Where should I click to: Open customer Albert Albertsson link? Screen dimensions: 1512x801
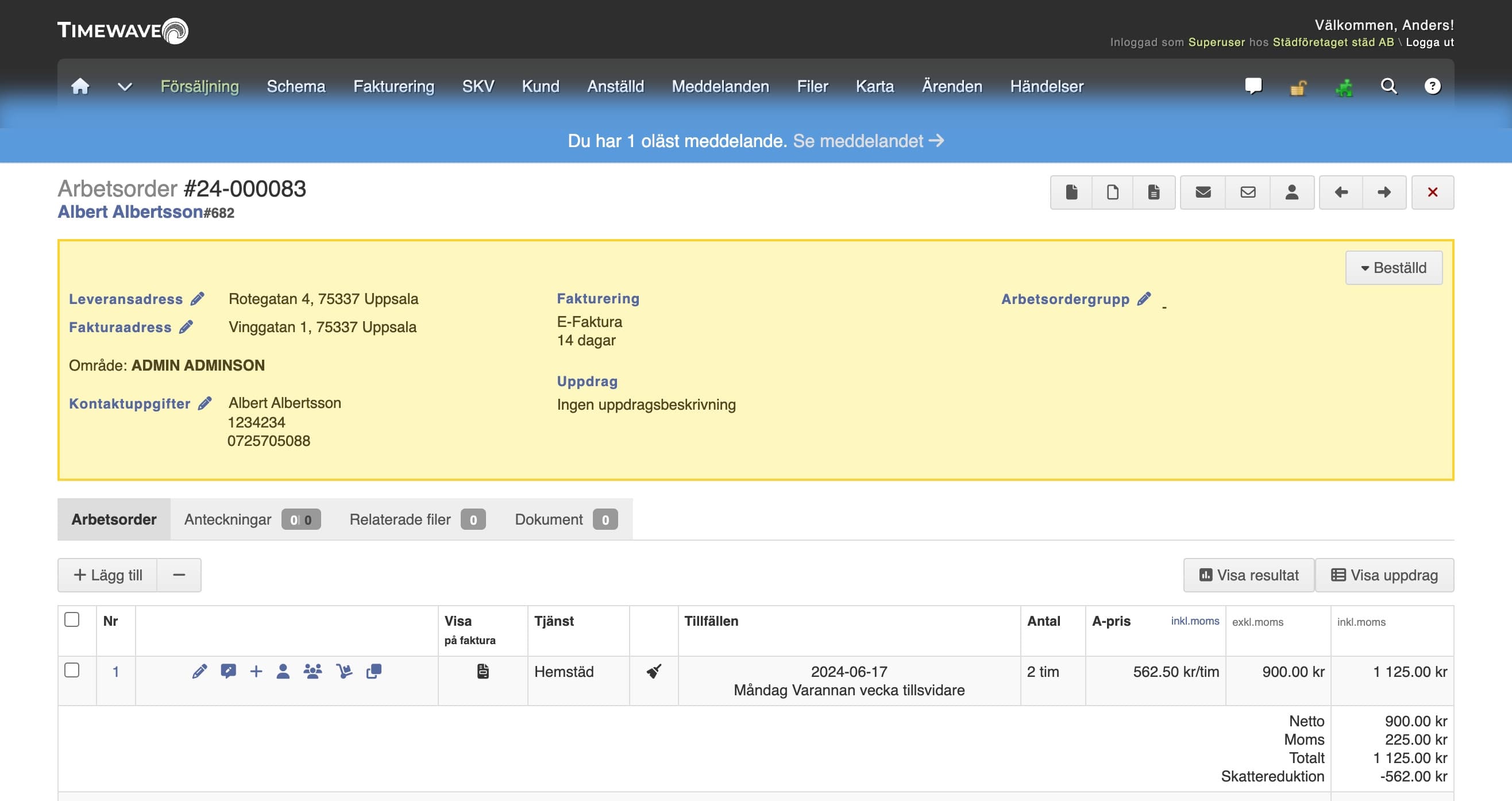pyautogui.click(x=130, y=212)
